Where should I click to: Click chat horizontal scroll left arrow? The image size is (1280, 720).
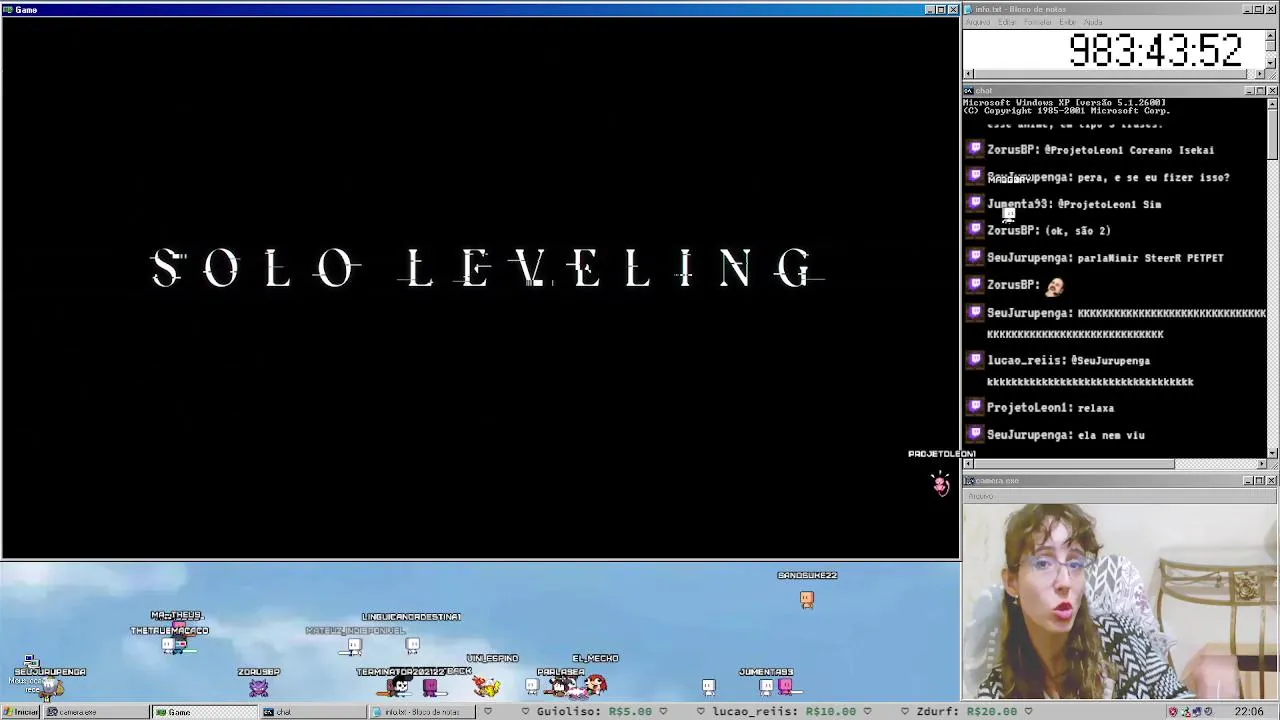pyautogui.click(x=968, y=464)
